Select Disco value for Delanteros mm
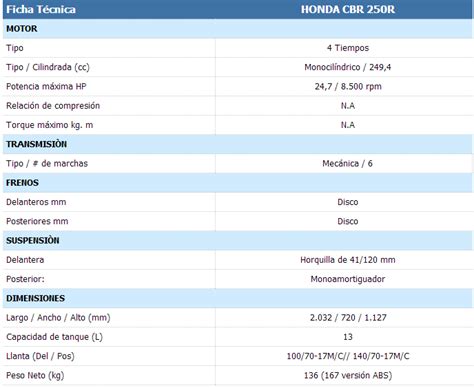 click(348, 202)
